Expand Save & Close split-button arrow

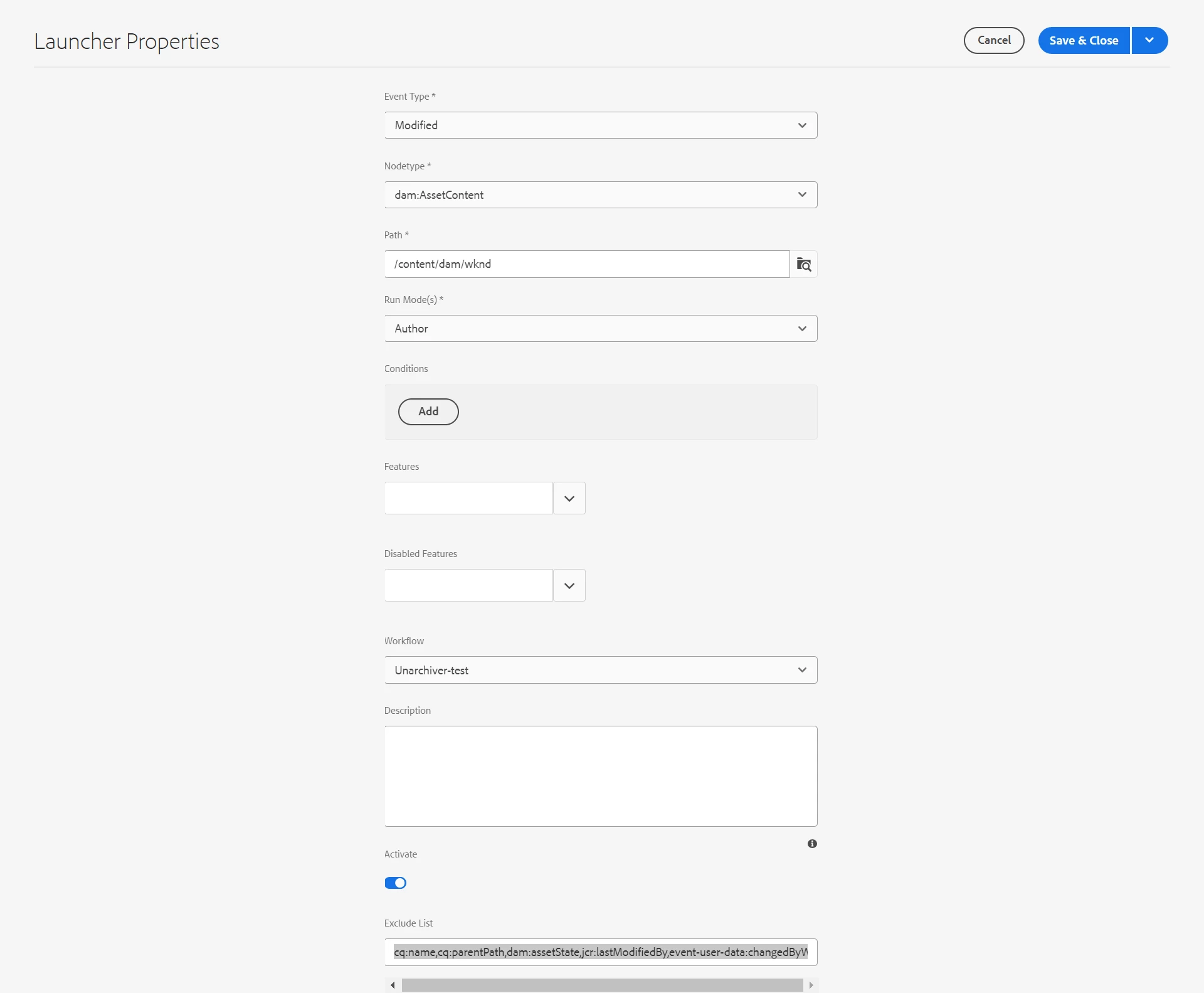(x=1149, y=40)
